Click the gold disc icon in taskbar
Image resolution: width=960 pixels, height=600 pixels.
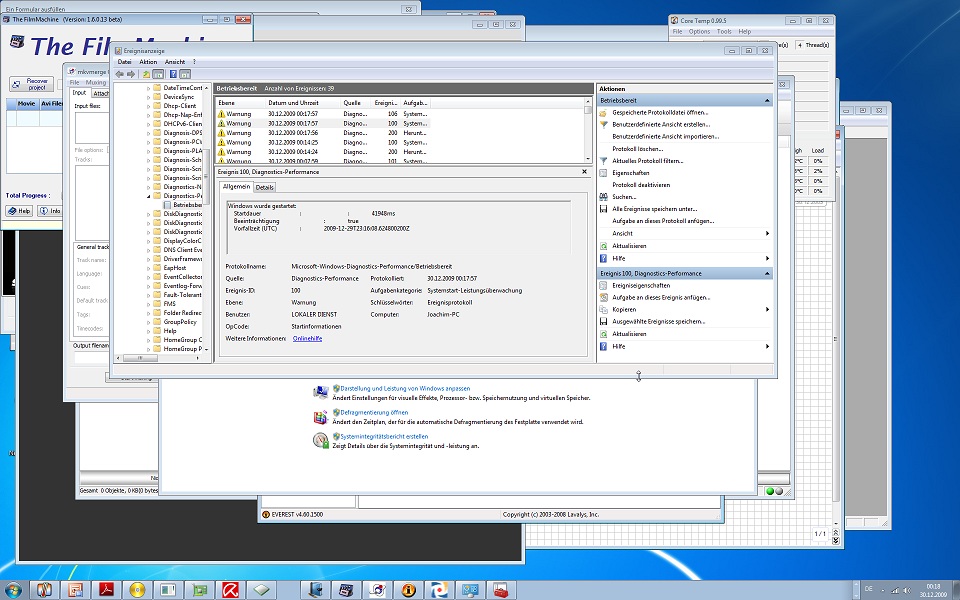tap(137, 590)
